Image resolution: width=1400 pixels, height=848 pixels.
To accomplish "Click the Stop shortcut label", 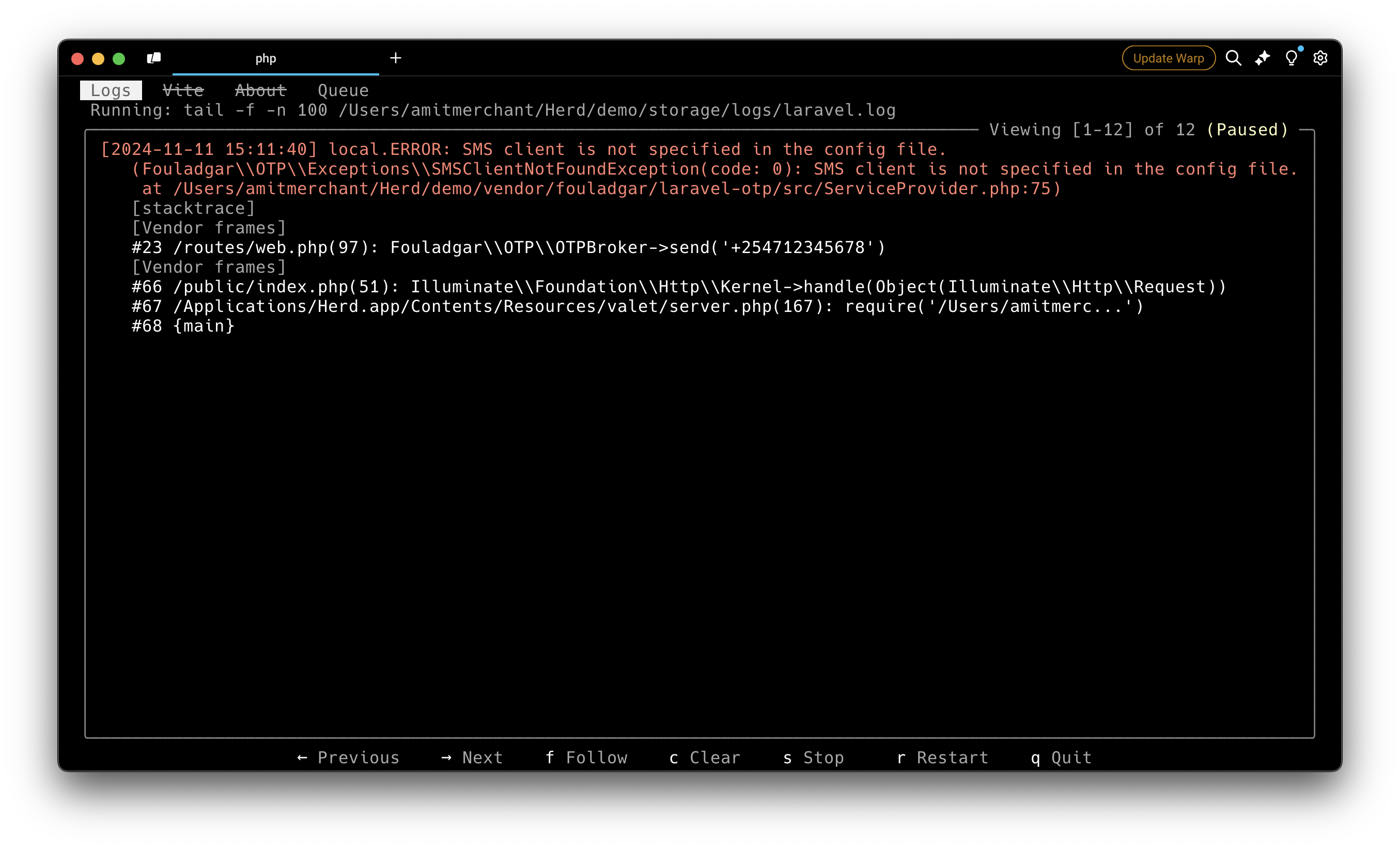I will [814, 757].
